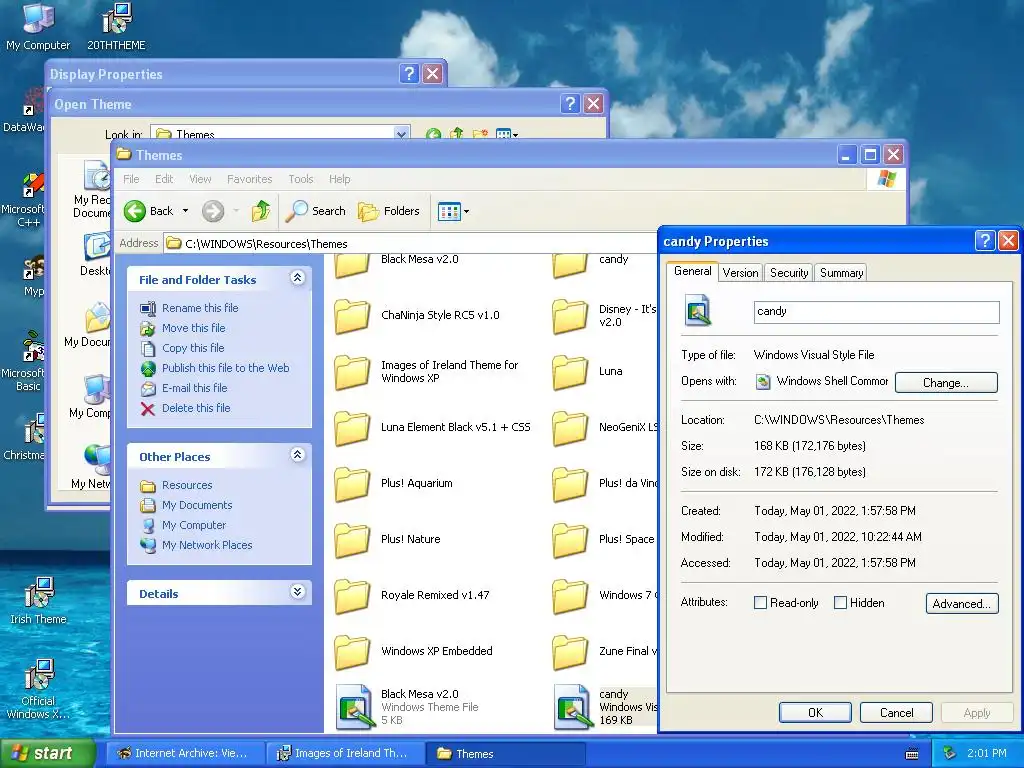
Task: Toggle the Folders pane button
Action: 389,211
